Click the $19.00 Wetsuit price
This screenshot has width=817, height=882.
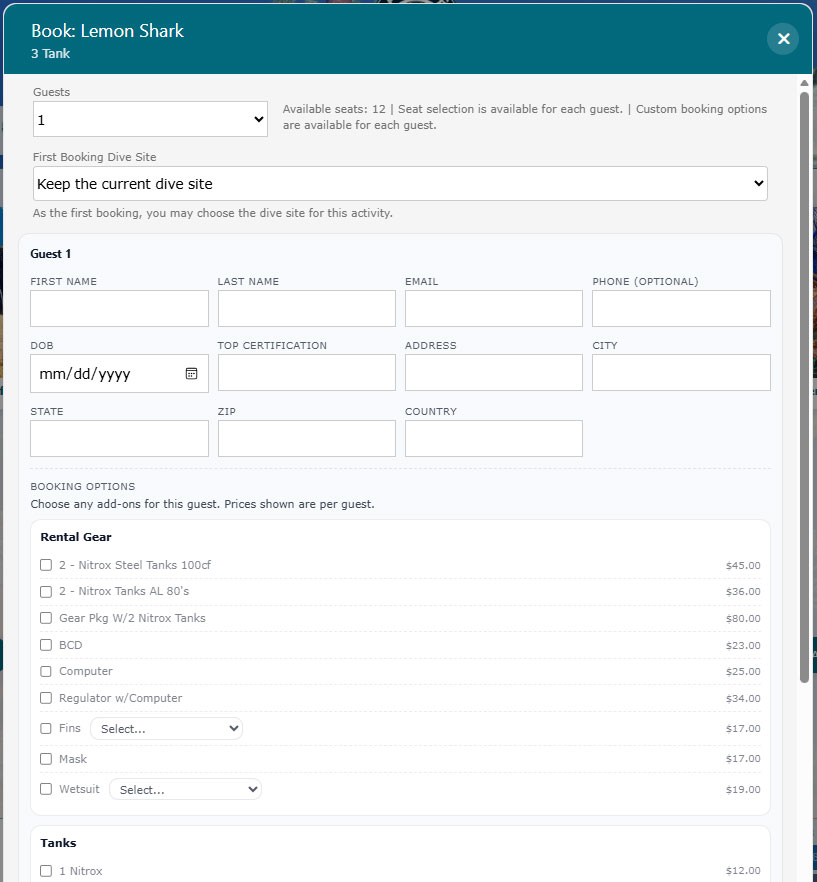pos(743,790)
